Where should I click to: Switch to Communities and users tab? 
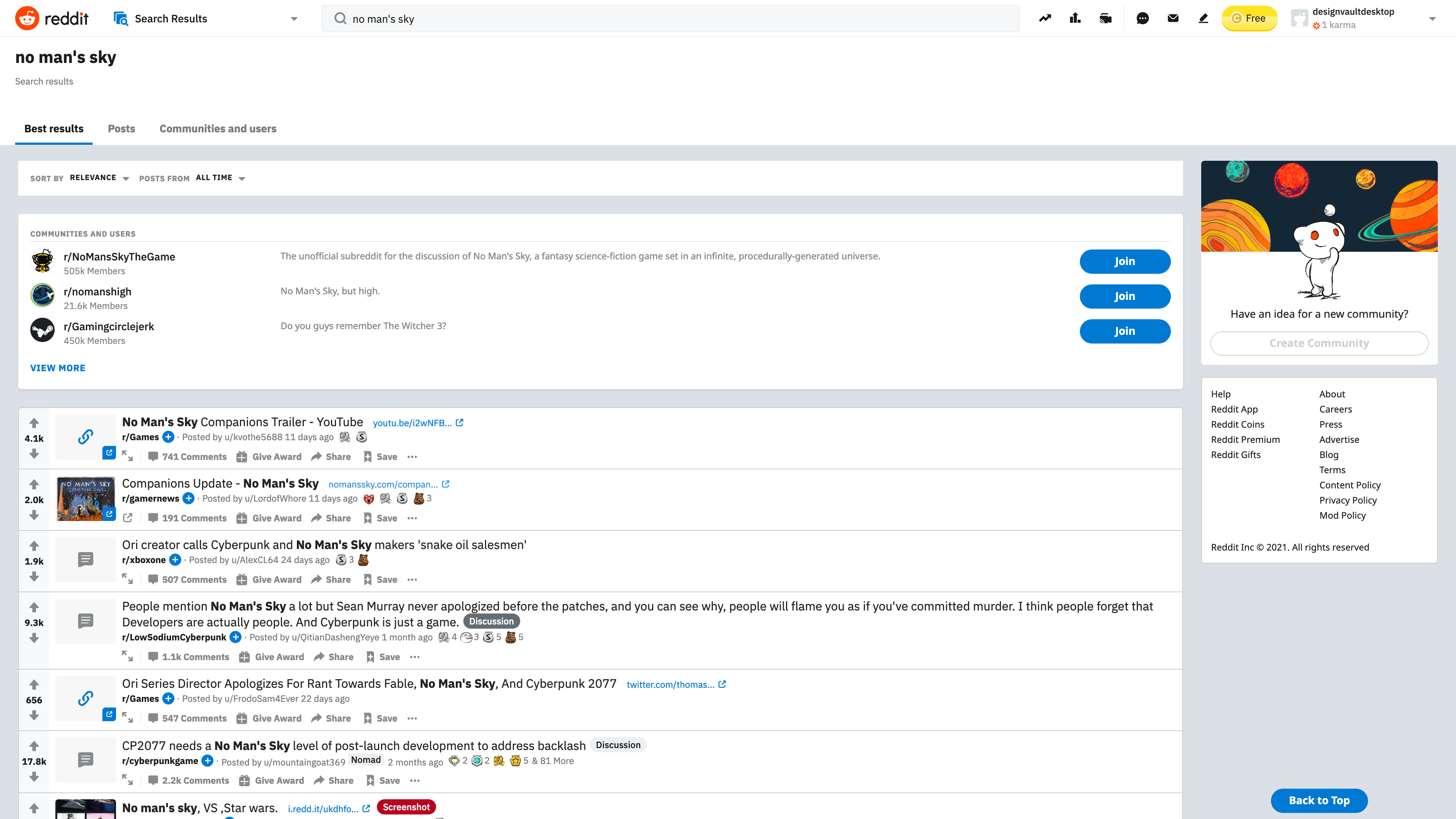click(218, 129)
